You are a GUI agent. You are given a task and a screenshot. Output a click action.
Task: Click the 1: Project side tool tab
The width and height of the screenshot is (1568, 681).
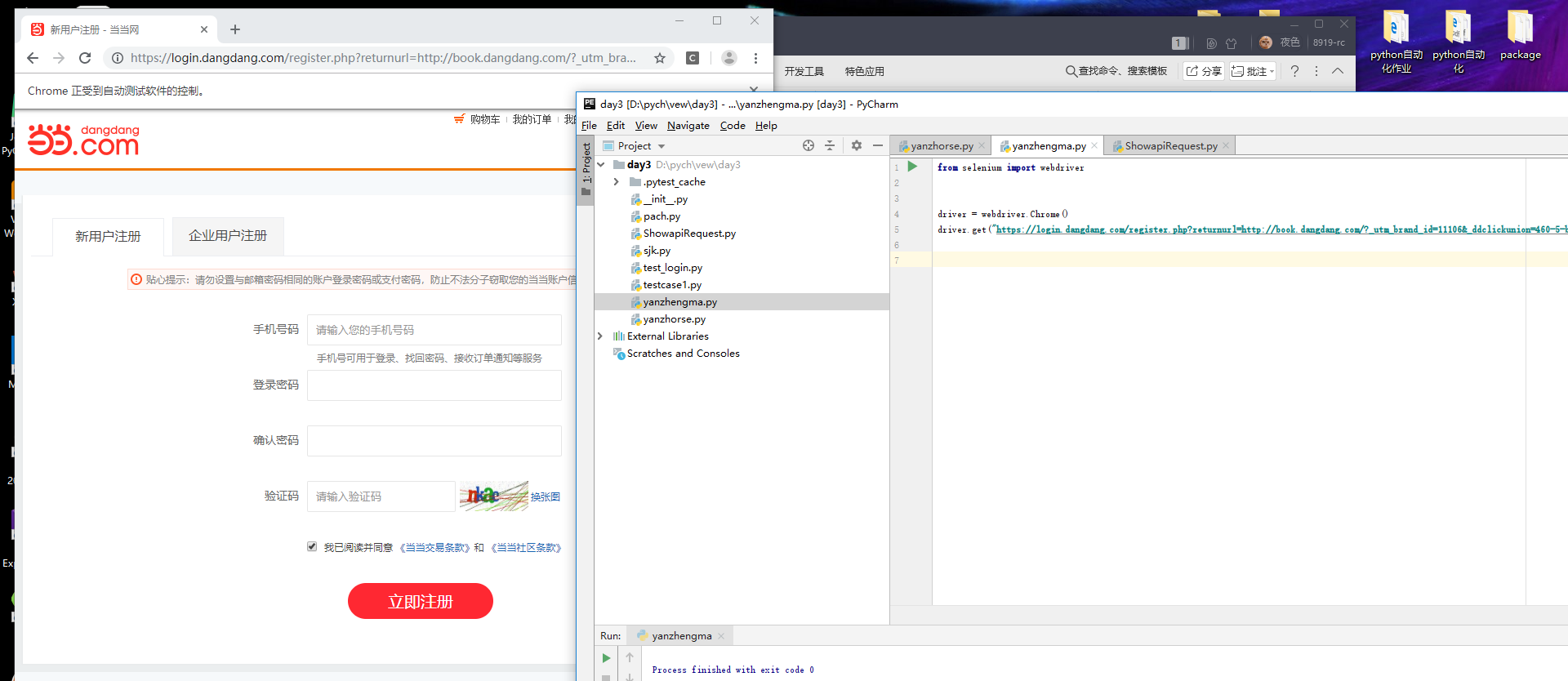coord(586,169)
